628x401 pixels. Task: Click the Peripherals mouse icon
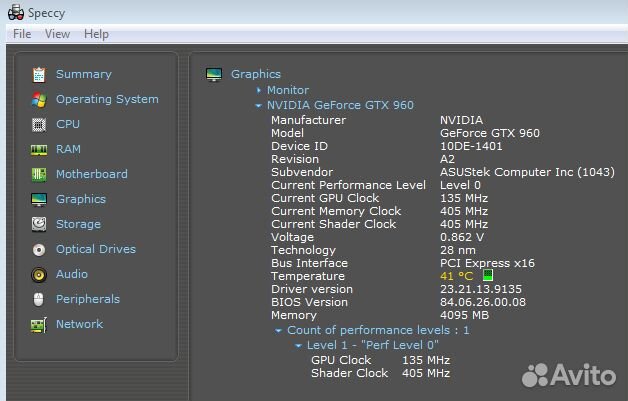coord(38,299)
